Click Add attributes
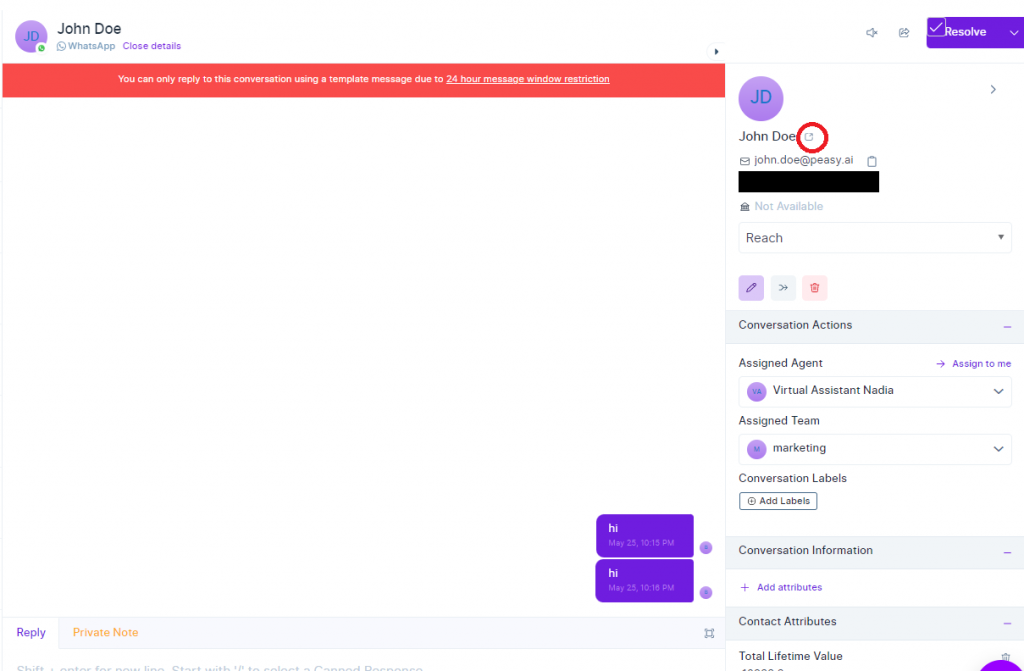 point(781,587)
